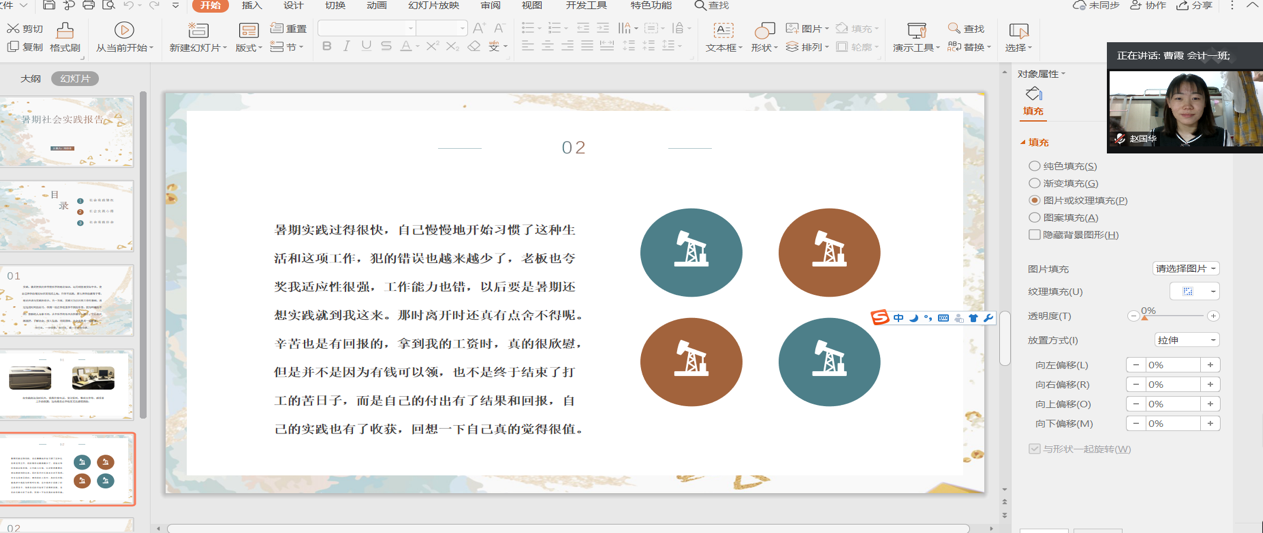The height and width of the screenshot is (533, 1263).
Task: Open the Animation (动画) ribbon tab
Action: pyautogui.click(x=376, y=6)
